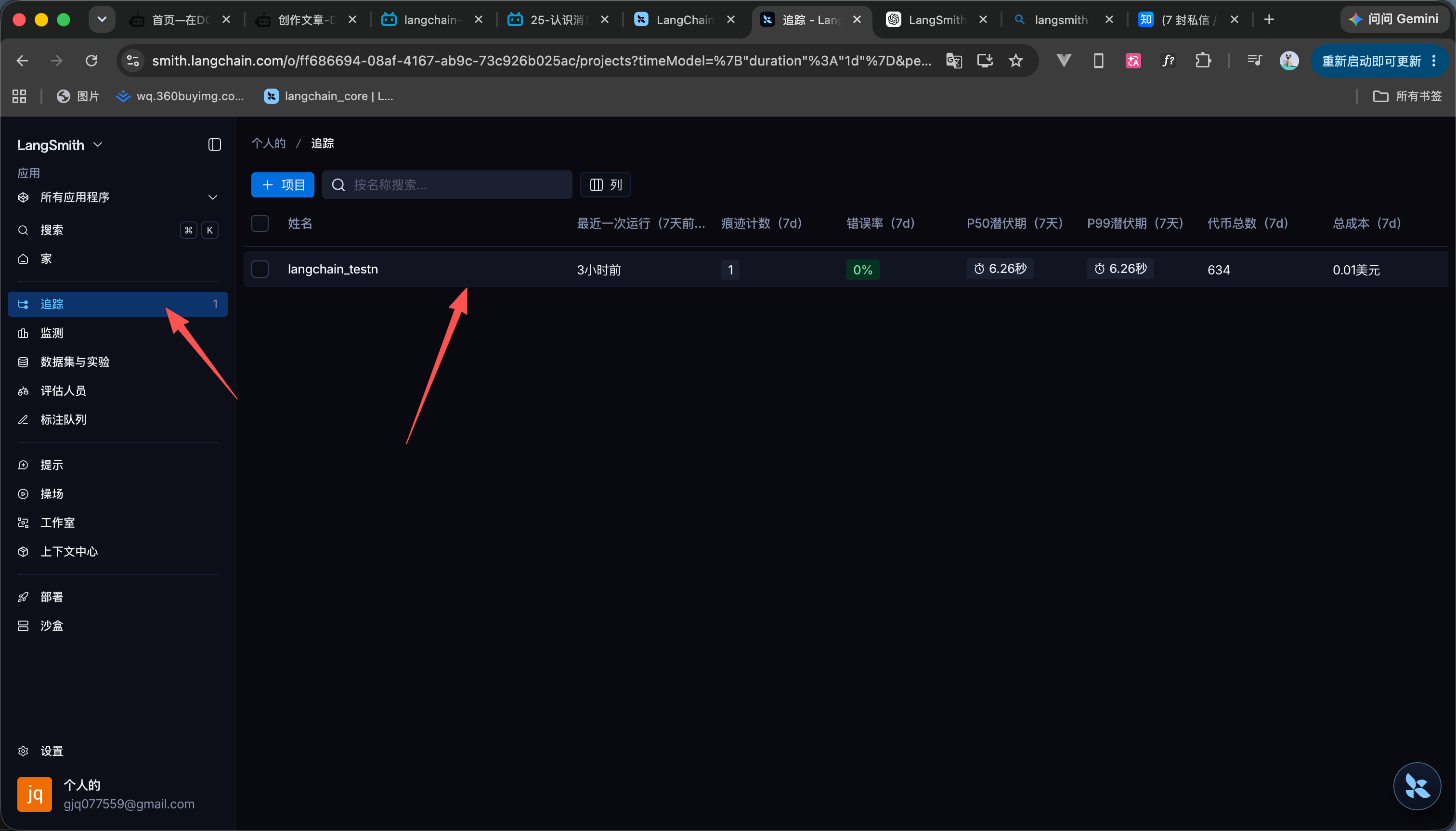Expand the All Applications (所有应用程序) chevron
The height and width of the screenshot is (831, 1456).
click(x=212, y=197)
